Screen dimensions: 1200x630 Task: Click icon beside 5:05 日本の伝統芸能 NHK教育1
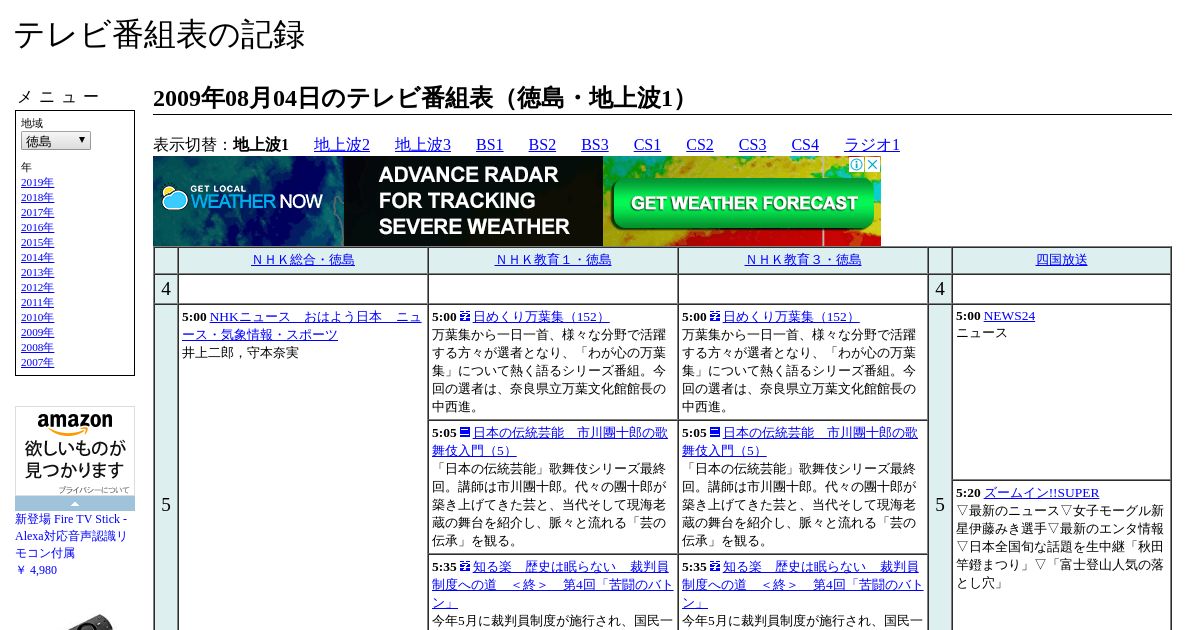click(465, 433)
